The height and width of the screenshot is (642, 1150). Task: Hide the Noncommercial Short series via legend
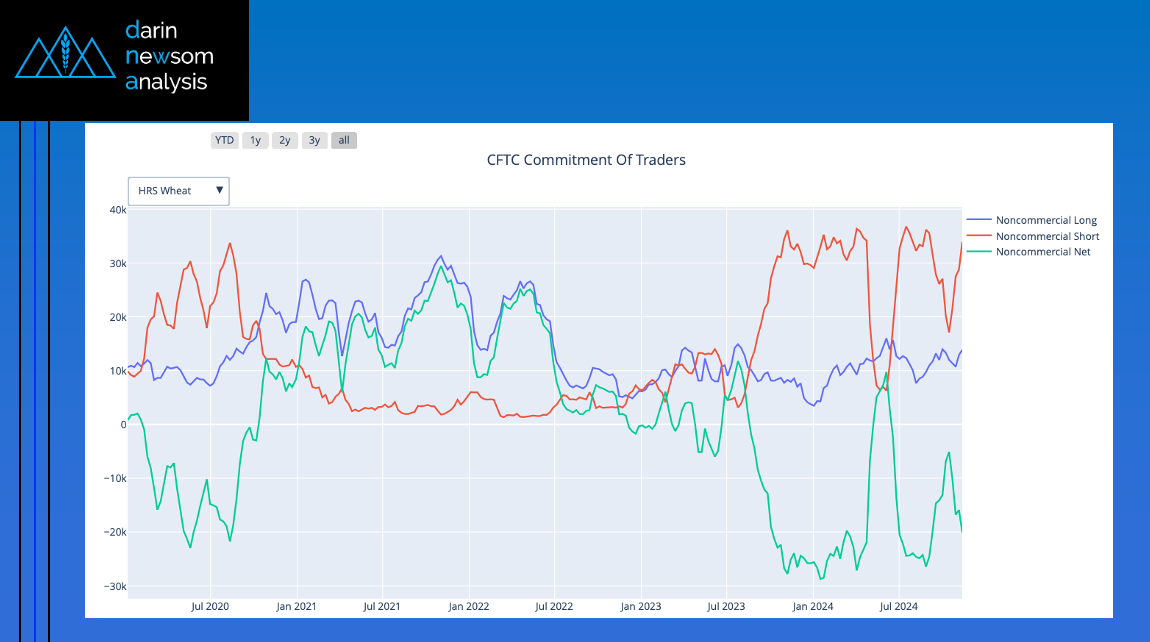[x=1047, y=236]
